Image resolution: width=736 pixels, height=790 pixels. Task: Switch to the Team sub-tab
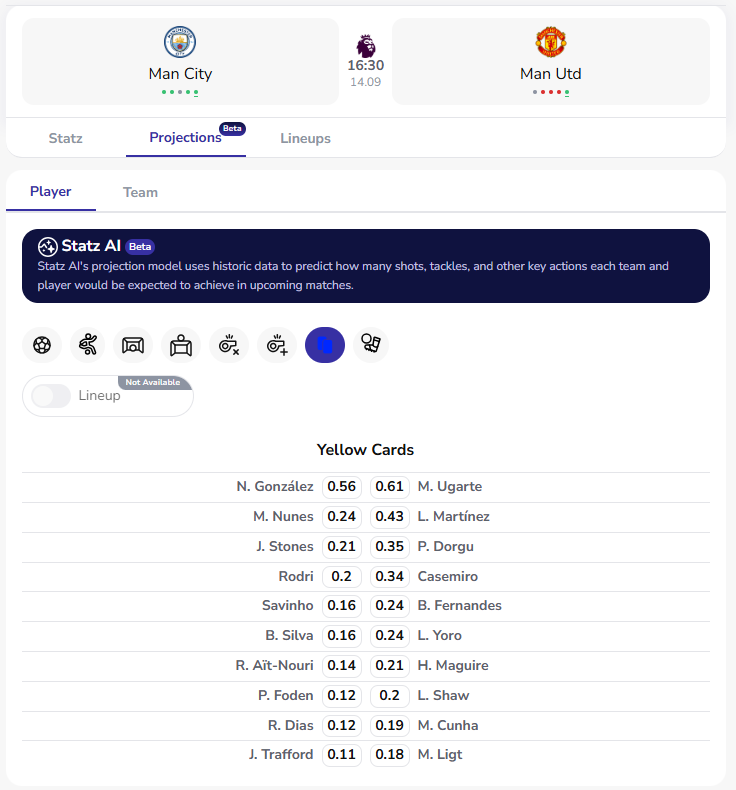[140, 192]
